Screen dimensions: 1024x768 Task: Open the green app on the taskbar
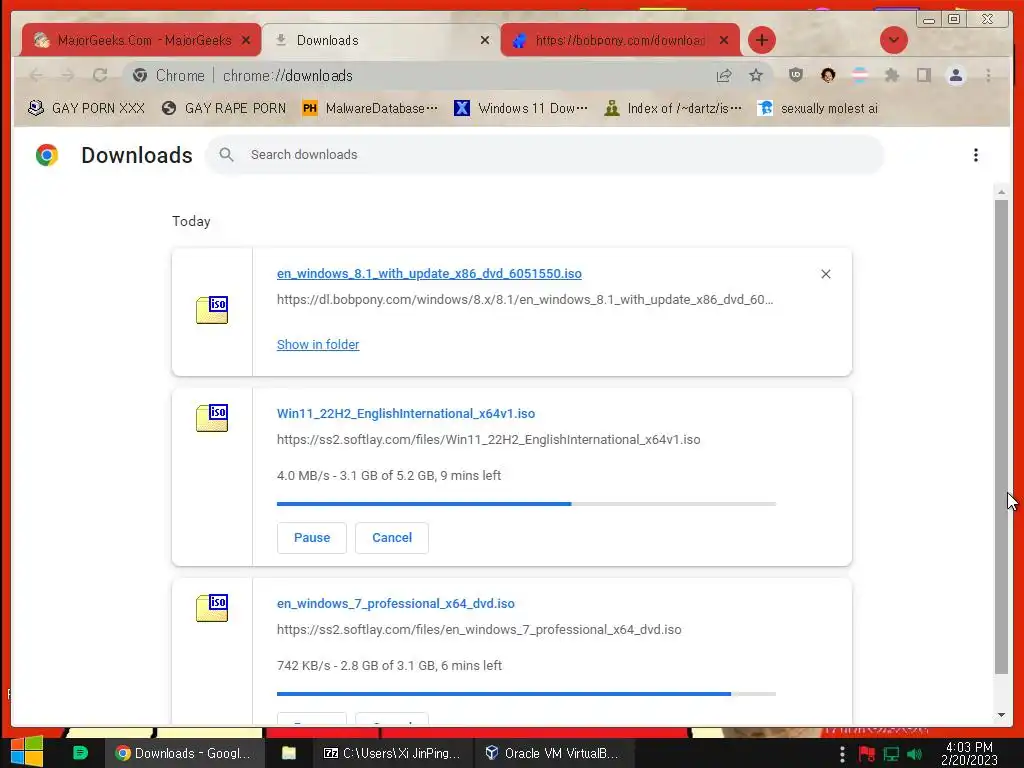pyautogui.click(x=80, y=753)
